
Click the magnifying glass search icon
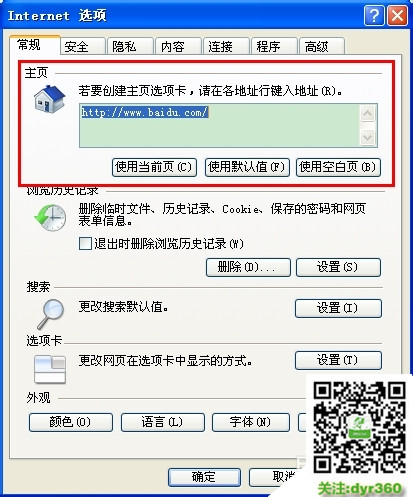[x=50, y=314]
